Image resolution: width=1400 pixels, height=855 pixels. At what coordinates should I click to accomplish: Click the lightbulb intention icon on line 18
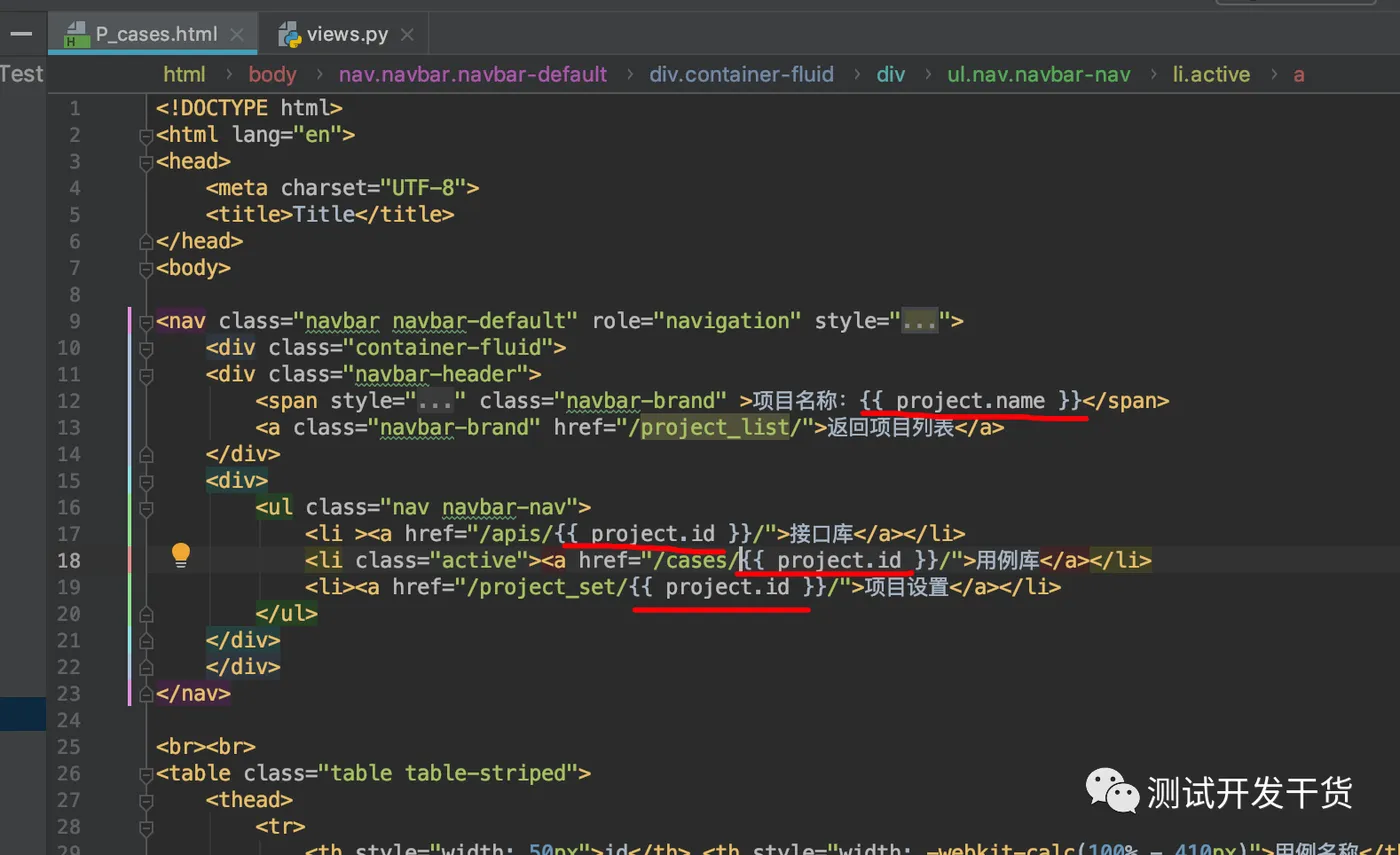pyautogui.click(x=180, y=555)
